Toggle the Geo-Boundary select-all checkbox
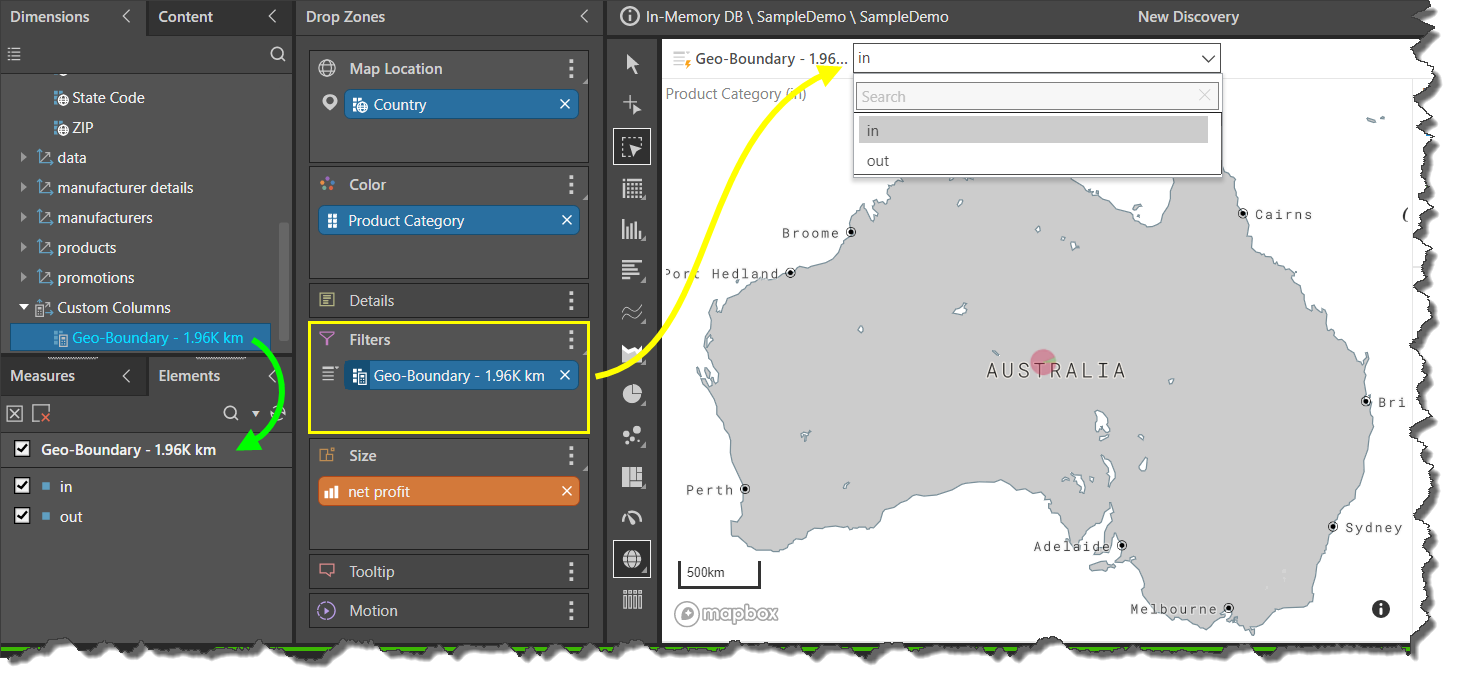Viewport: 1457px width, 682px height. pos(22,450)
